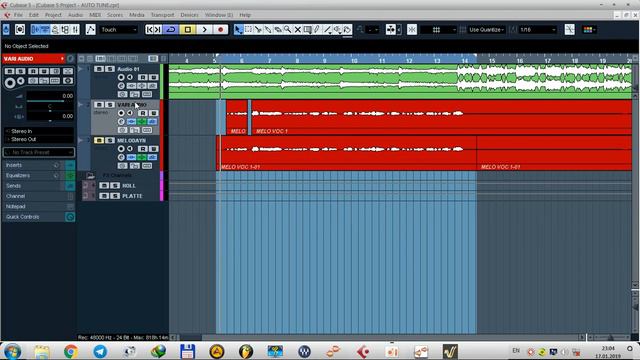Select the Erase tool

click(278, 29)
